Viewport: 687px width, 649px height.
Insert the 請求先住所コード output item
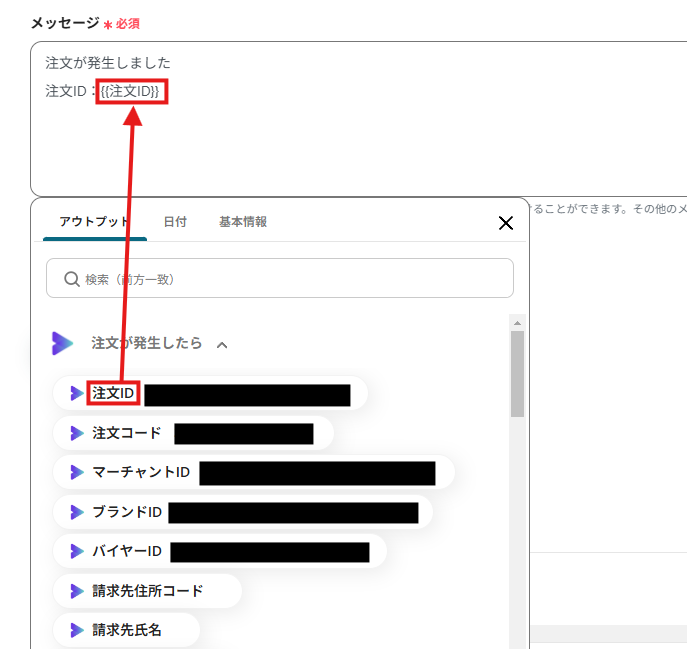tap(147, 591)
